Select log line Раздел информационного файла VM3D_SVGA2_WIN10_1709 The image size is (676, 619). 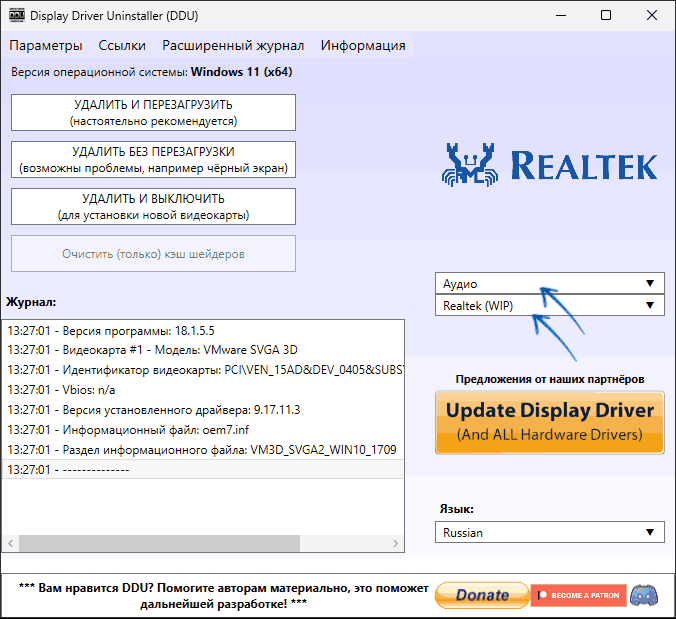pyautogui.click(x=203, y=450)
